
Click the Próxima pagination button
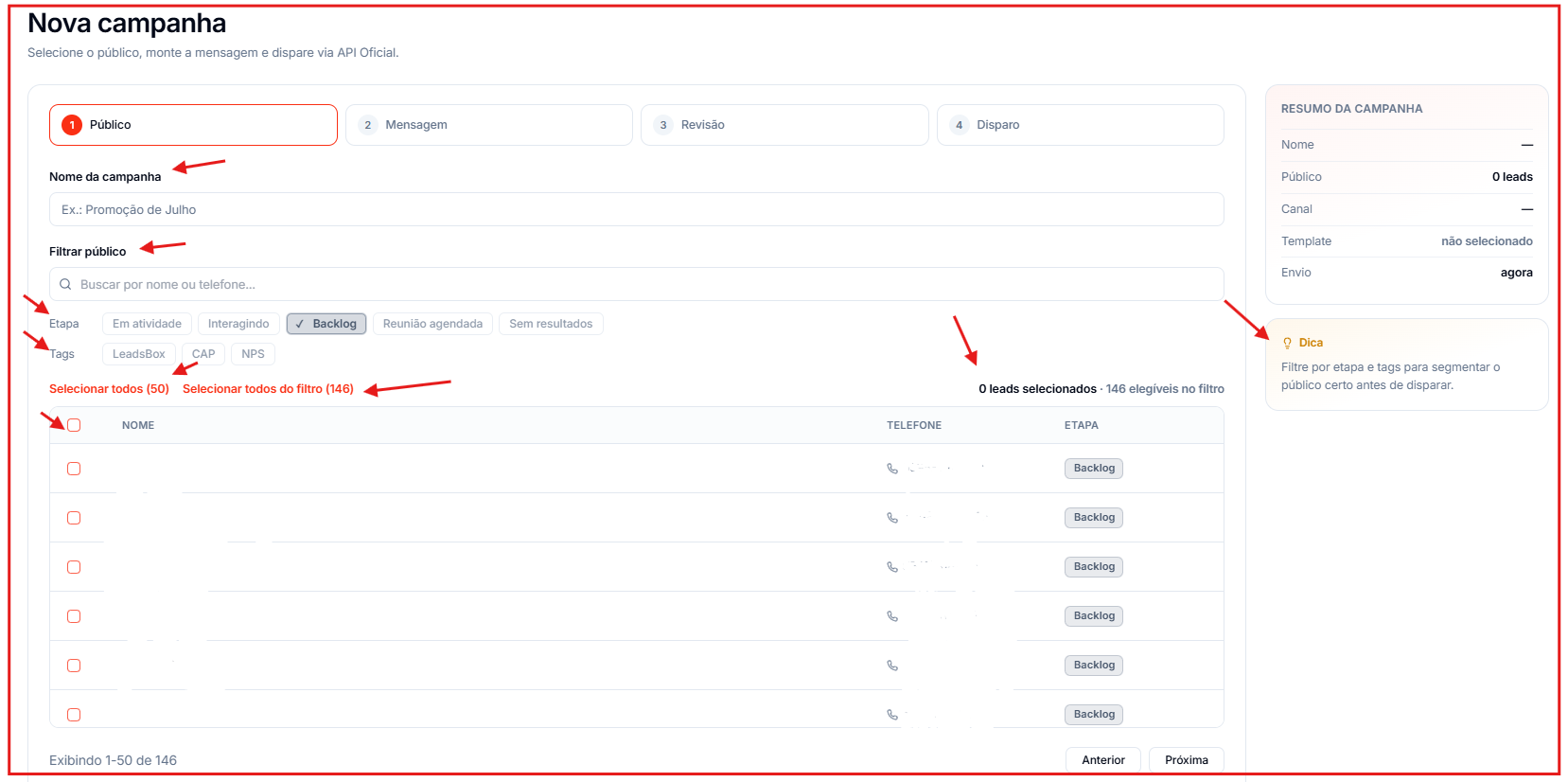pyautogui.click(x=1187, y=760)
